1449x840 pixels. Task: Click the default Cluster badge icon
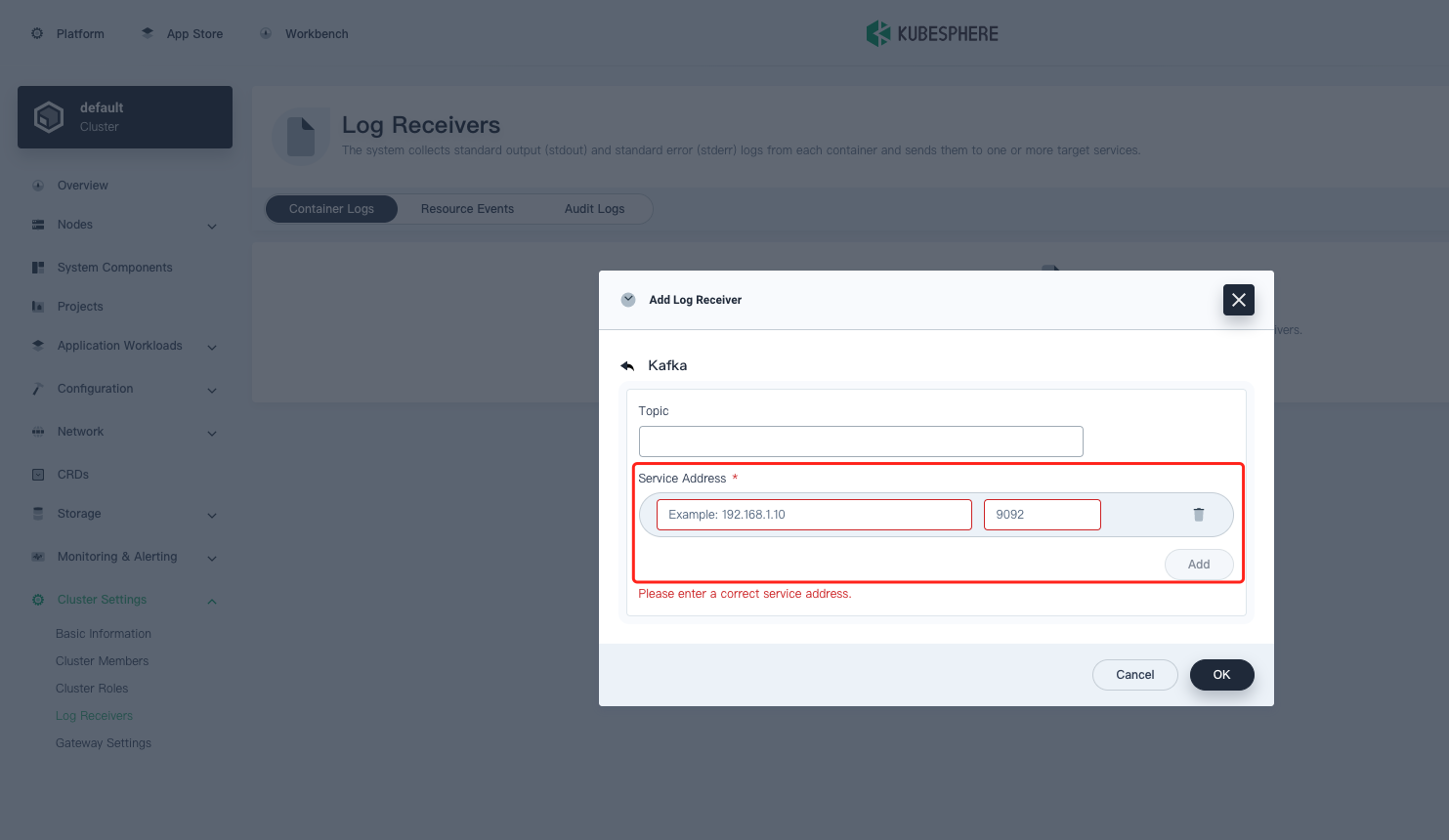(x=49, y=116)
